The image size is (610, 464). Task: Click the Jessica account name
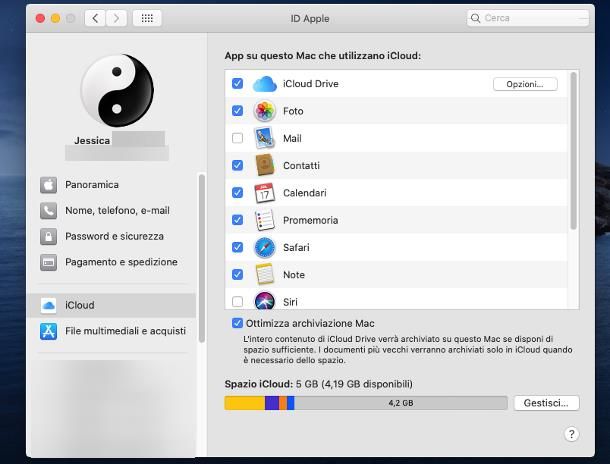pos(92,140)
